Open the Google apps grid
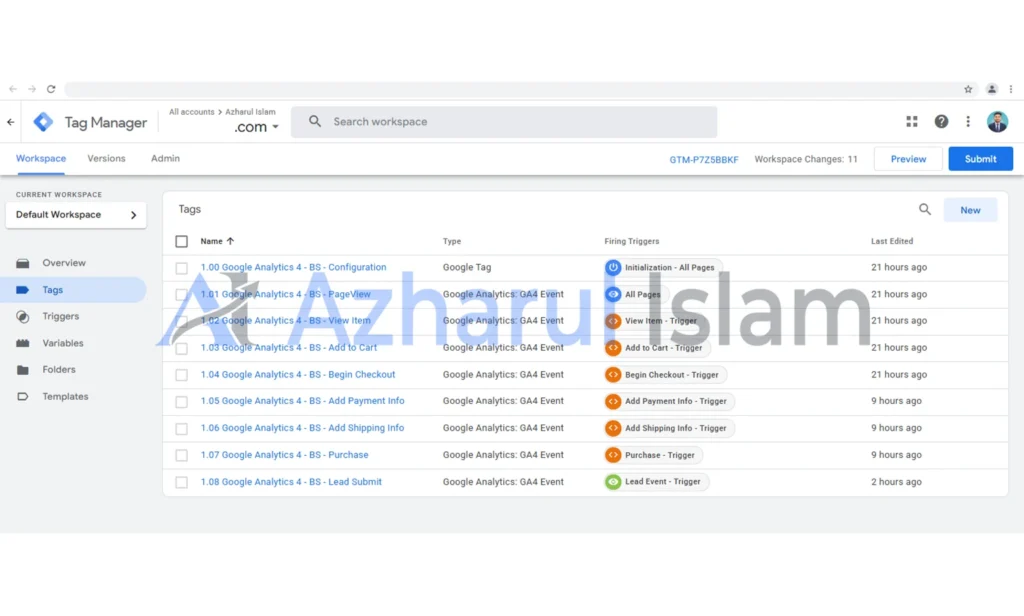Viewport: 1024px width, 616px height. pos(912,122)
